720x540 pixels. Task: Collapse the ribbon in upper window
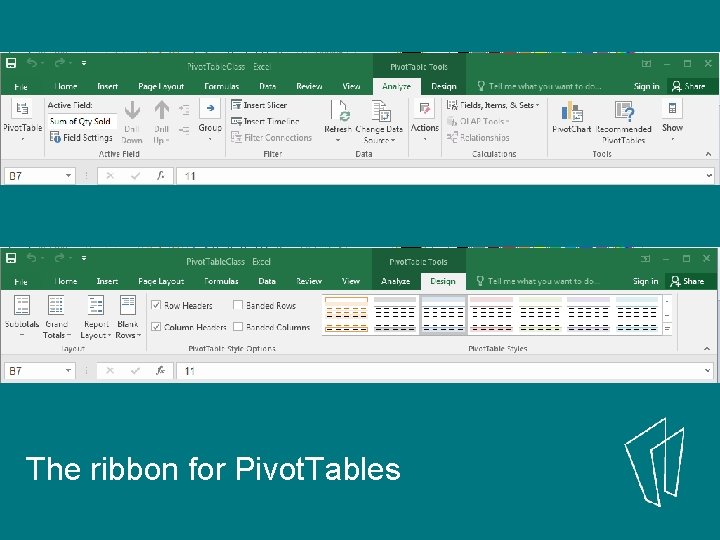(x=708, y=154)
